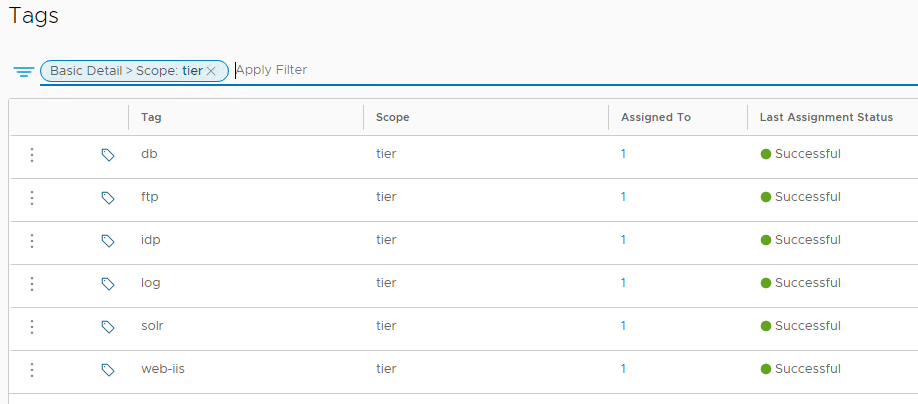Click the tag icon beside solr
The width and height of the screenshot is (918, 404).
point(108,327)
